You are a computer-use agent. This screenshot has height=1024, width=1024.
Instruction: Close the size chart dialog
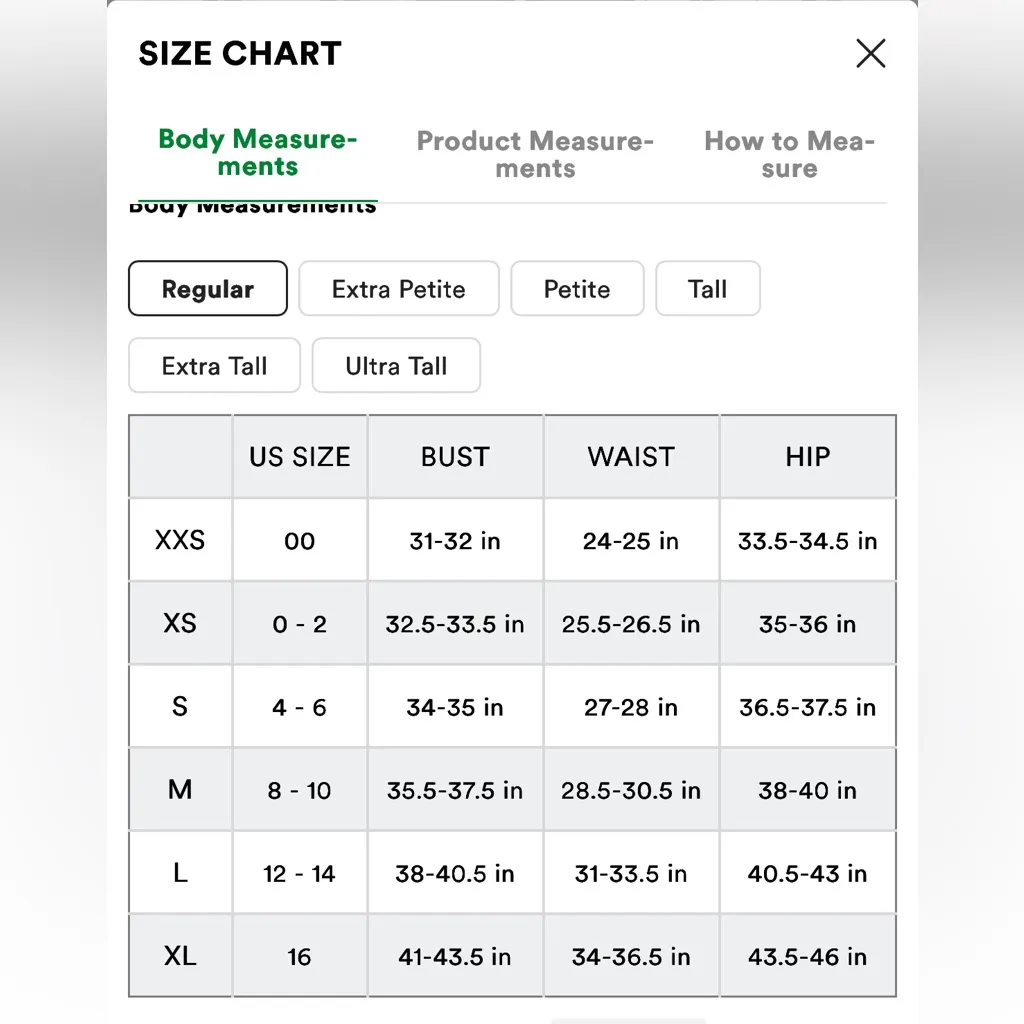tap(871, 54)
